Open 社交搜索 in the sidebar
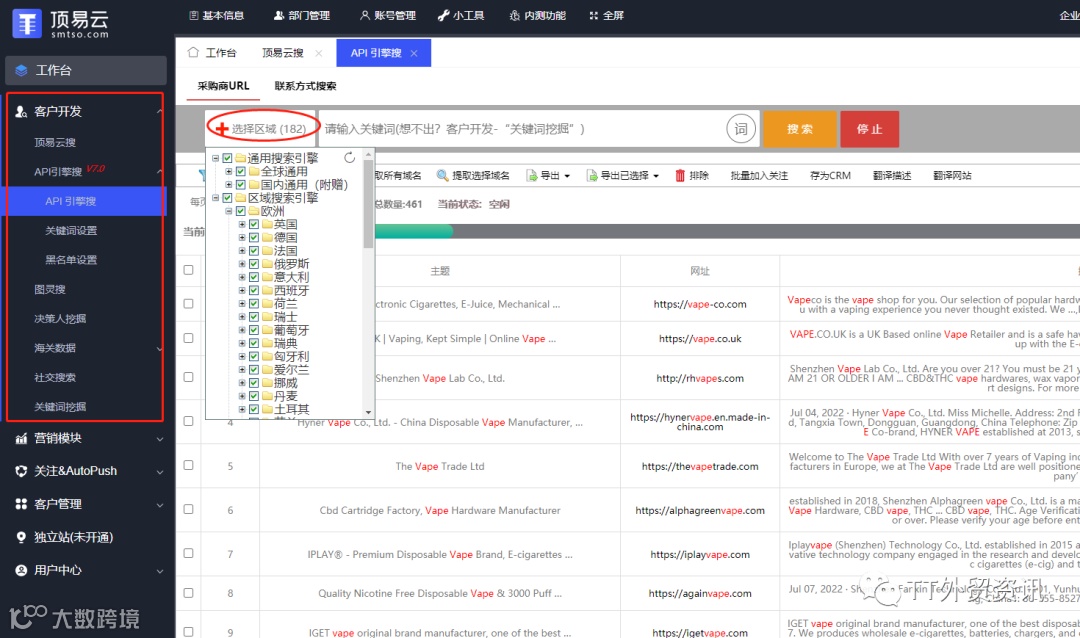The image size is (1080, 638). point(55,378)
